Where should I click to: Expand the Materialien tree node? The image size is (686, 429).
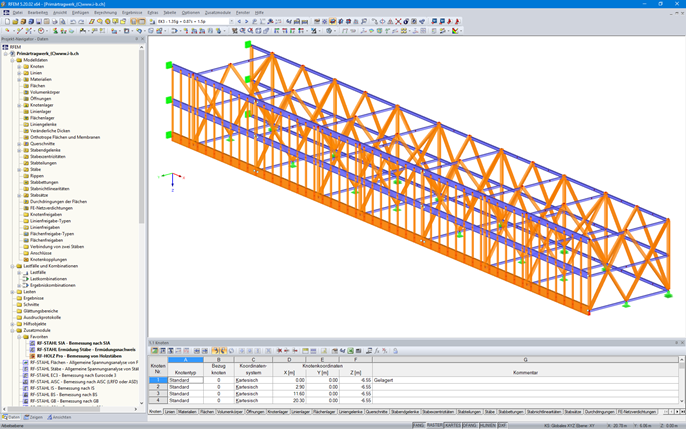(x=19, y=80)
